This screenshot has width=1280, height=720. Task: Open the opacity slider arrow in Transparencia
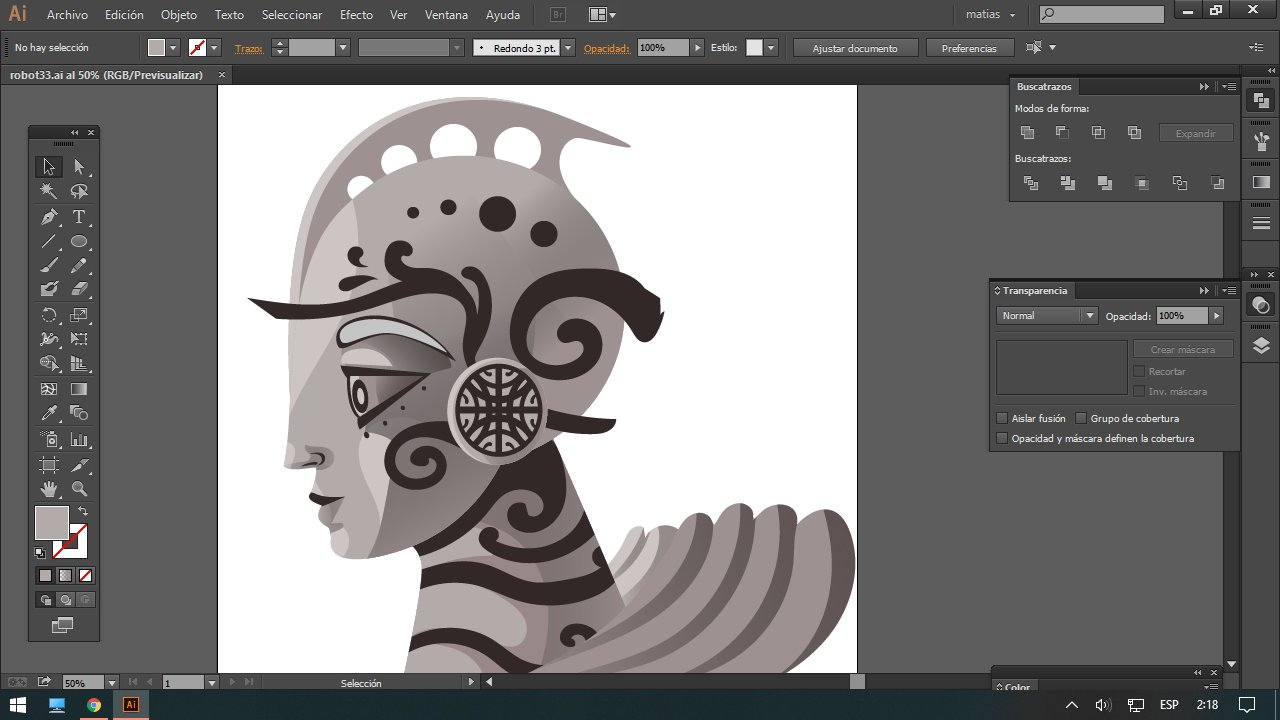[x=1216, y=315]
